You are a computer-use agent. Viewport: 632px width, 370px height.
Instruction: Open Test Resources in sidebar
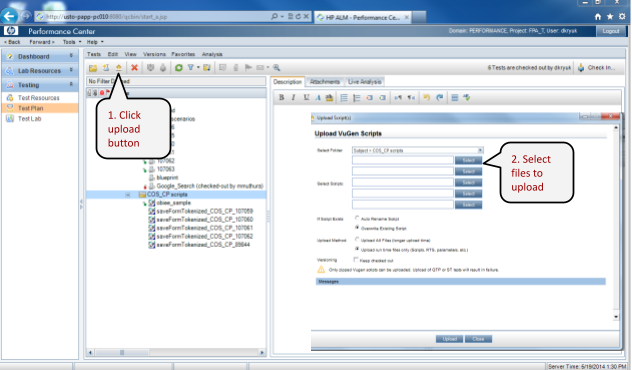(38, 98)
